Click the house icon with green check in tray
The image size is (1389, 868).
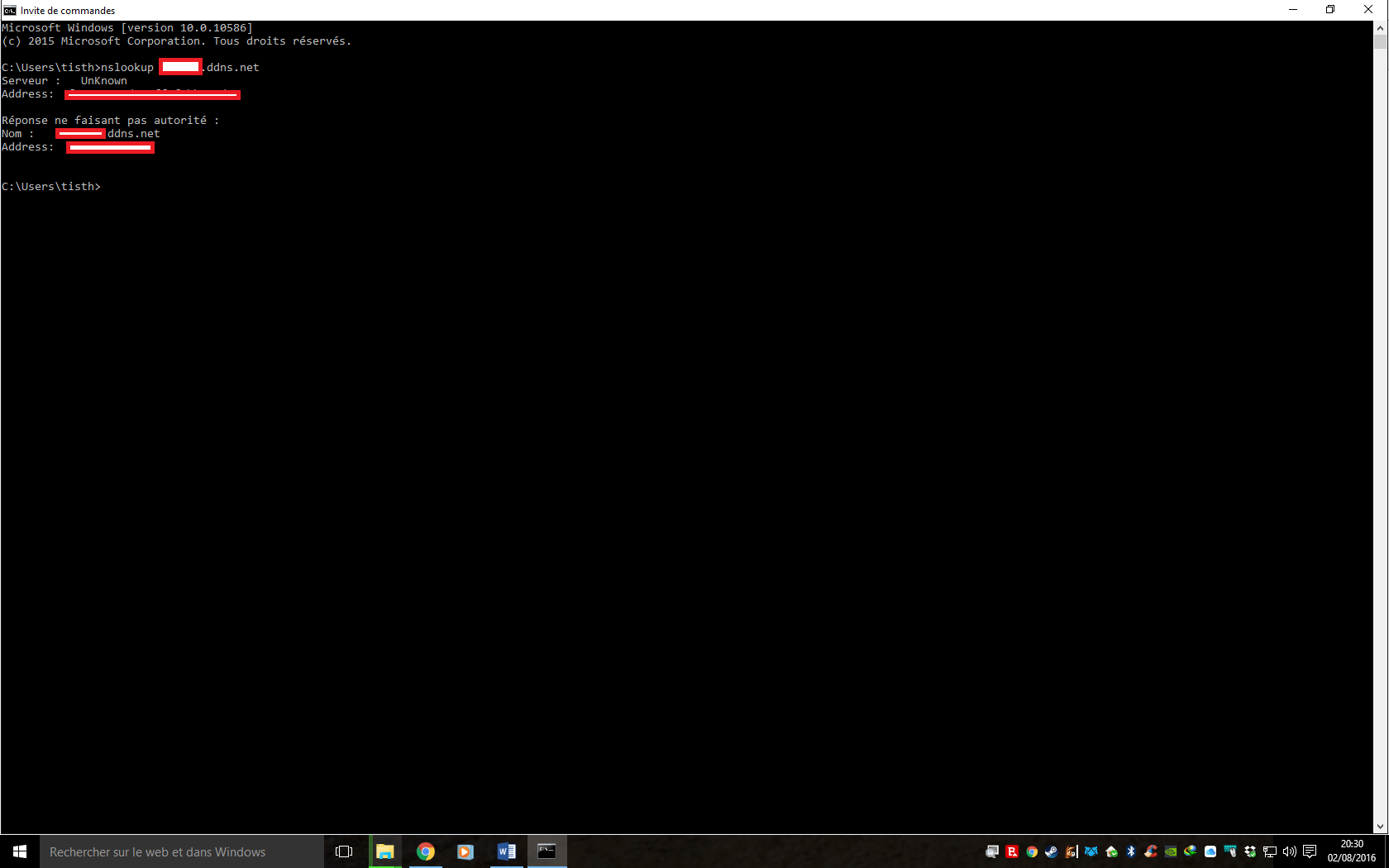(1111, 851)
